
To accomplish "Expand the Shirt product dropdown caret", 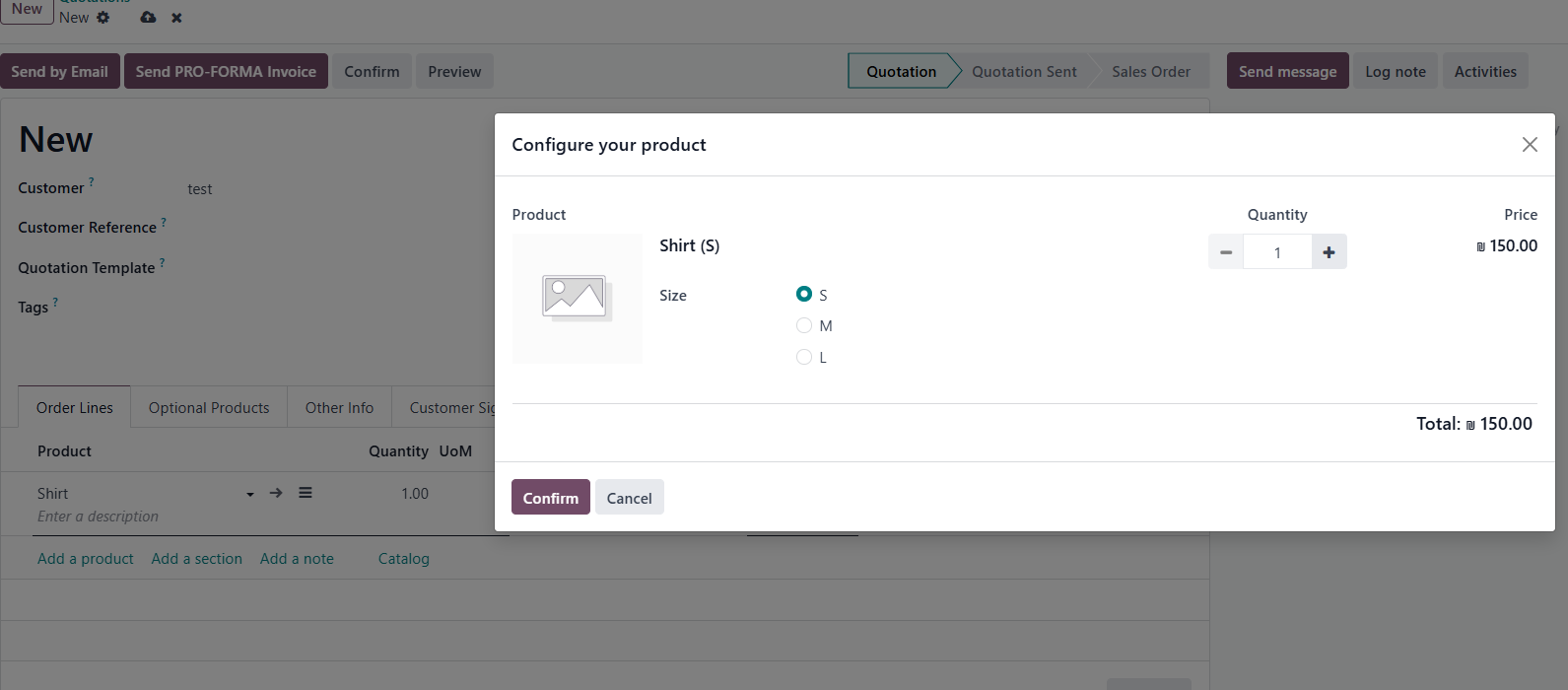I will coord(250,494).
